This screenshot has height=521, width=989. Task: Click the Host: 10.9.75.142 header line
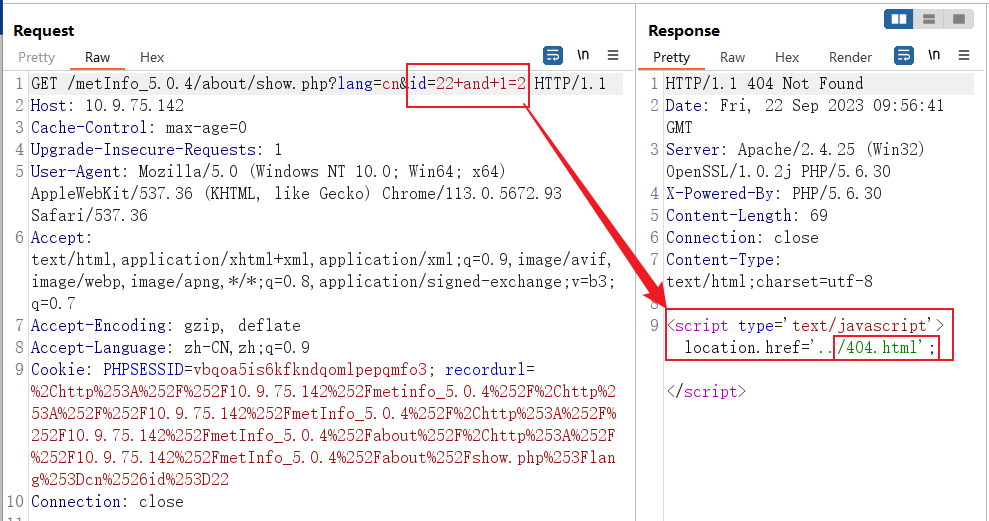pos(107,105)
